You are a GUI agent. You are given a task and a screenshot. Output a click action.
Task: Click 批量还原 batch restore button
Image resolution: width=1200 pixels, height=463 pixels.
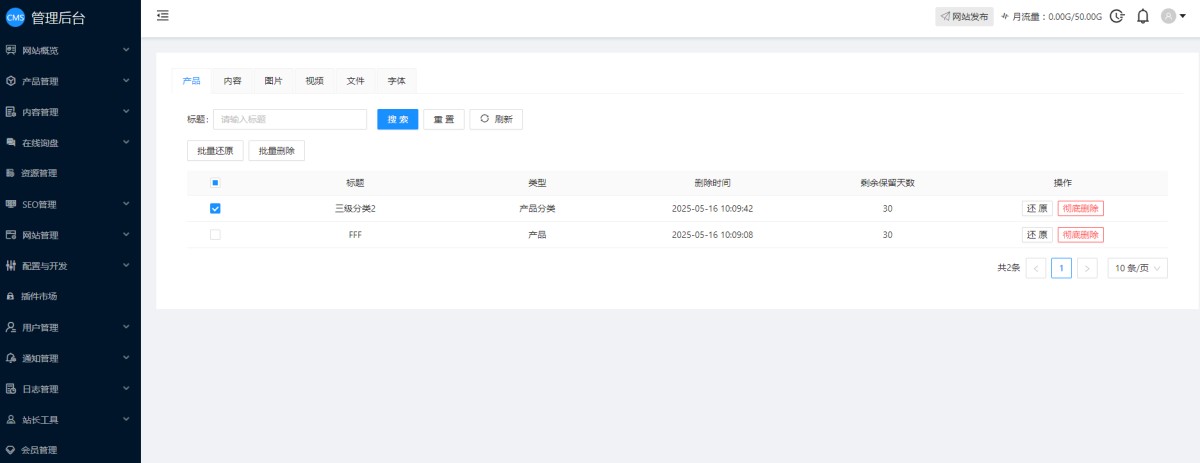[215, 151]
